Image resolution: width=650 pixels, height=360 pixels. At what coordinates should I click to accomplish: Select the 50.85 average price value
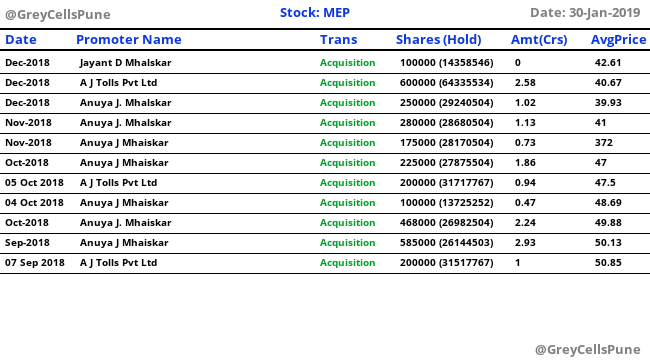(608, 263)
